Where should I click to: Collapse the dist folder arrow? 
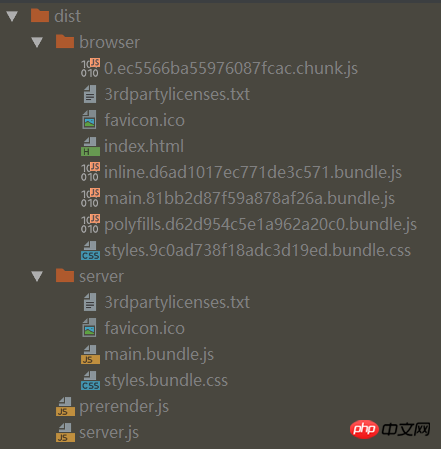(x=12, y=16)
